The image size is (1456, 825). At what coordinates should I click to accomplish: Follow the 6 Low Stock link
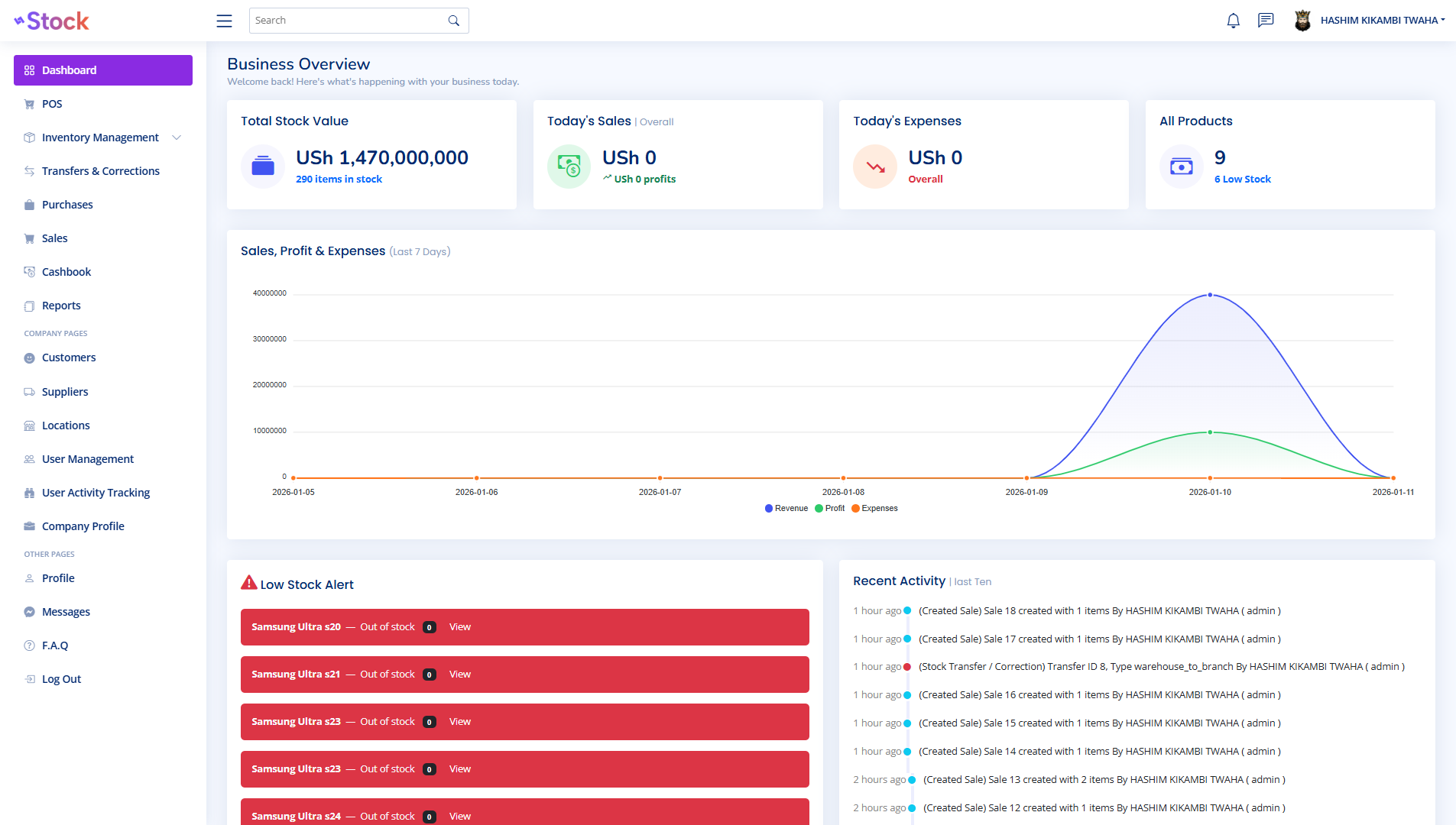(x=1242, y=180)
